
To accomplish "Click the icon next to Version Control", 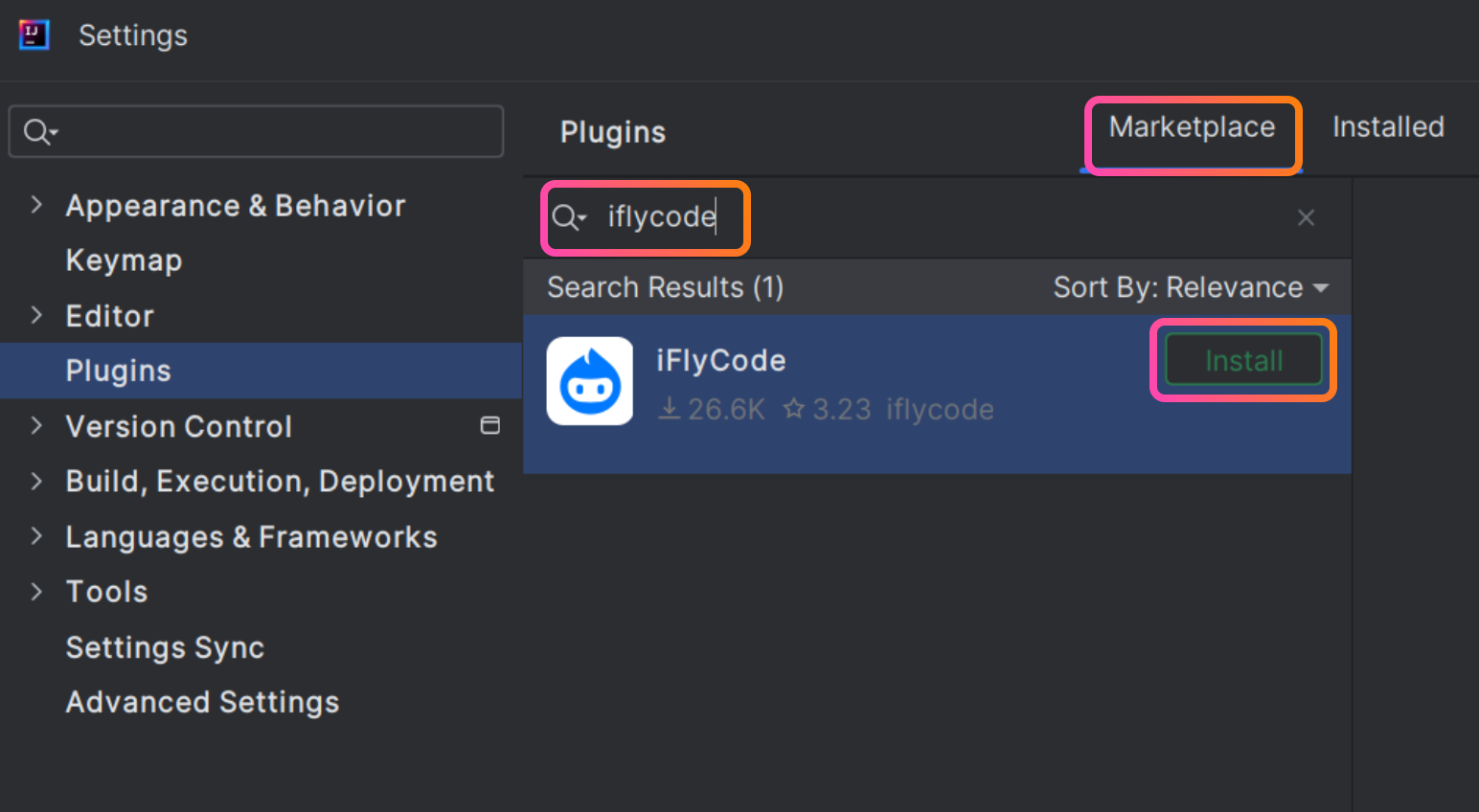I will point(490,426).
